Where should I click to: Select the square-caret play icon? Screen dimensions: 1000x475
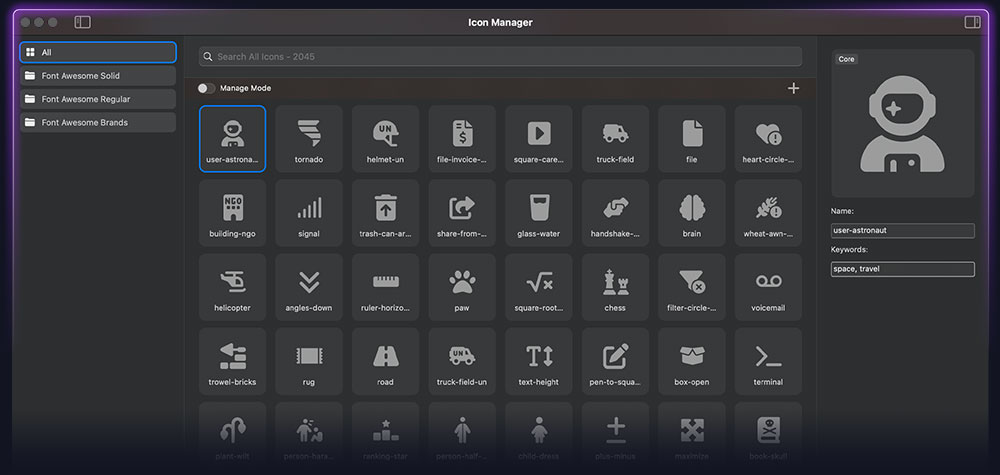point(539,138)
